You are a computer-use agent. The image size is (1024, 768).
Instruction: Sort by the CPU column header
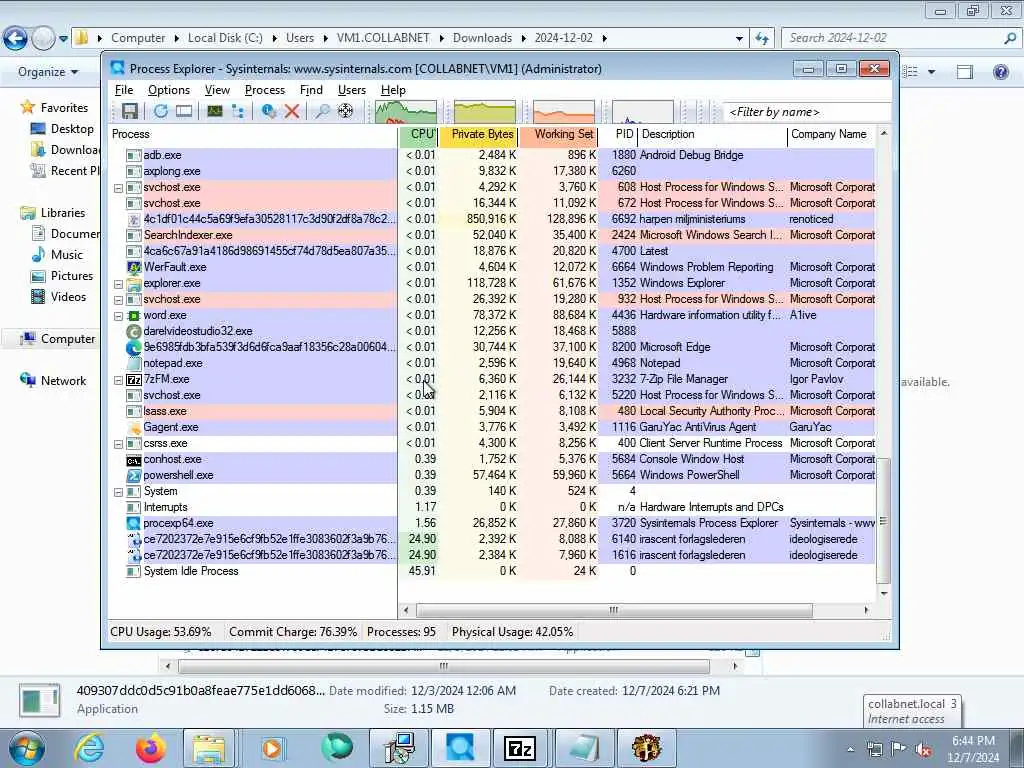418,134
